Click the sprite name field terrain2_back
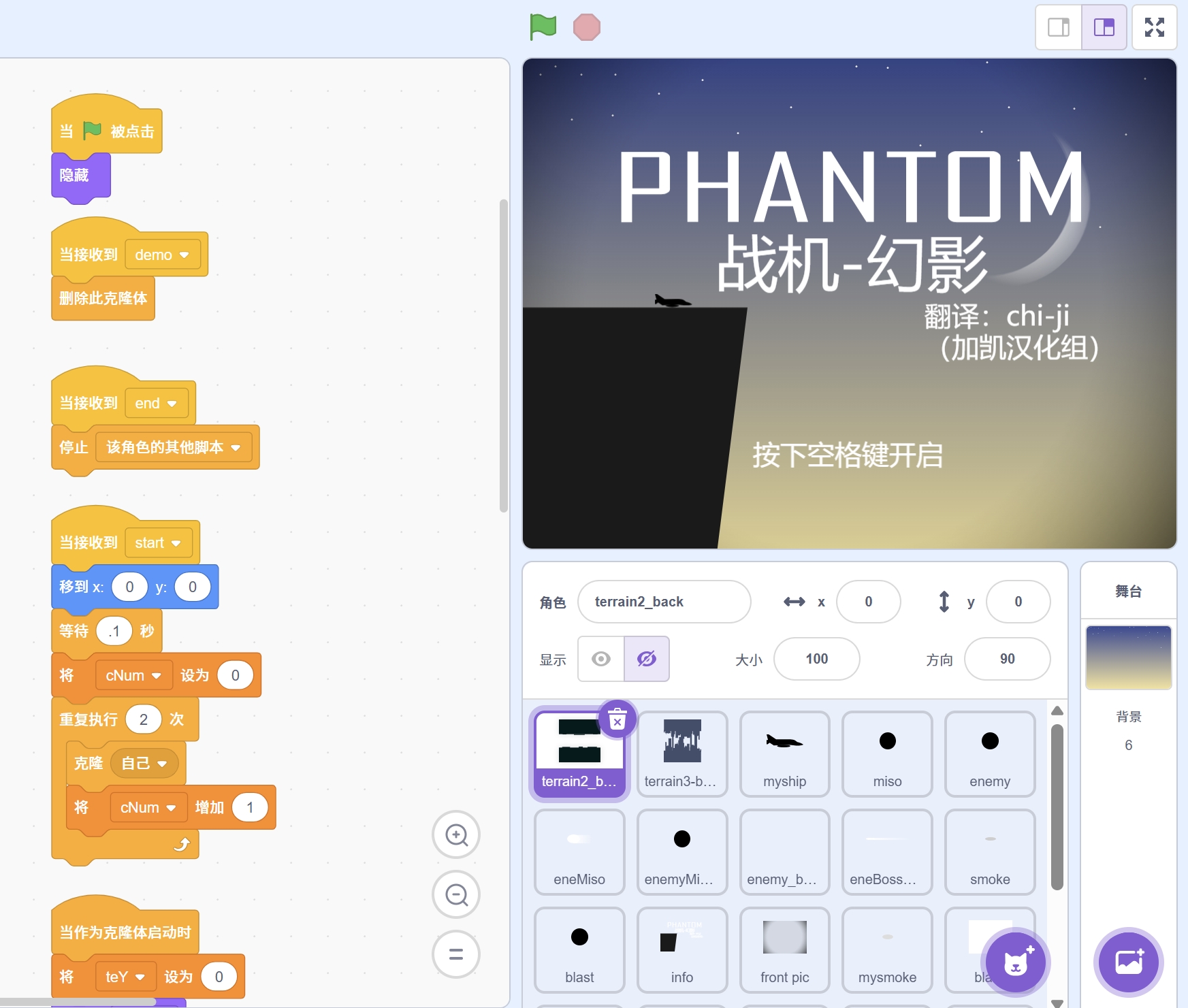 click(x=664, y=602)
